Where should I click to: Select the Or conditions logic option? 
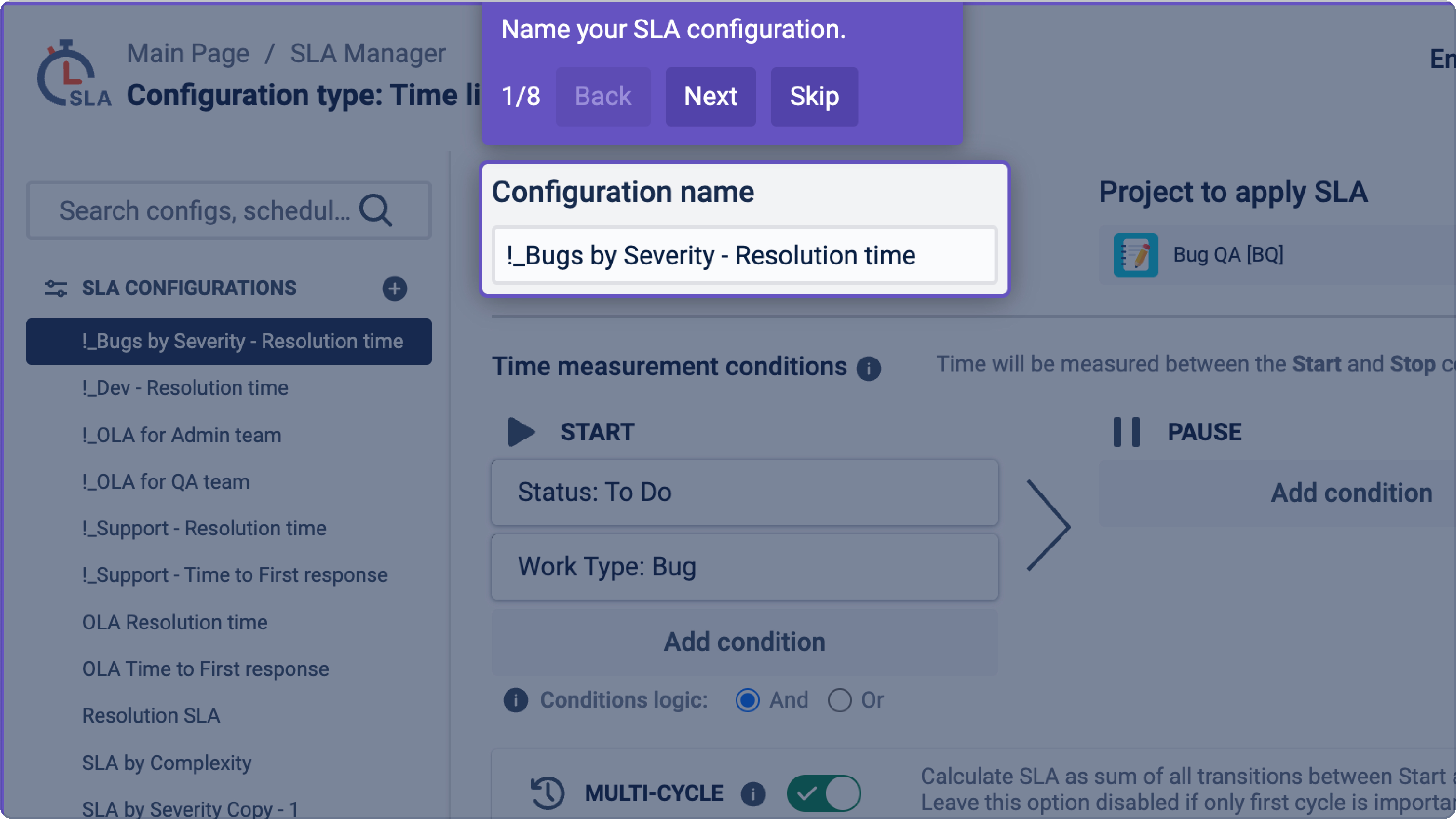coord(839,700)
